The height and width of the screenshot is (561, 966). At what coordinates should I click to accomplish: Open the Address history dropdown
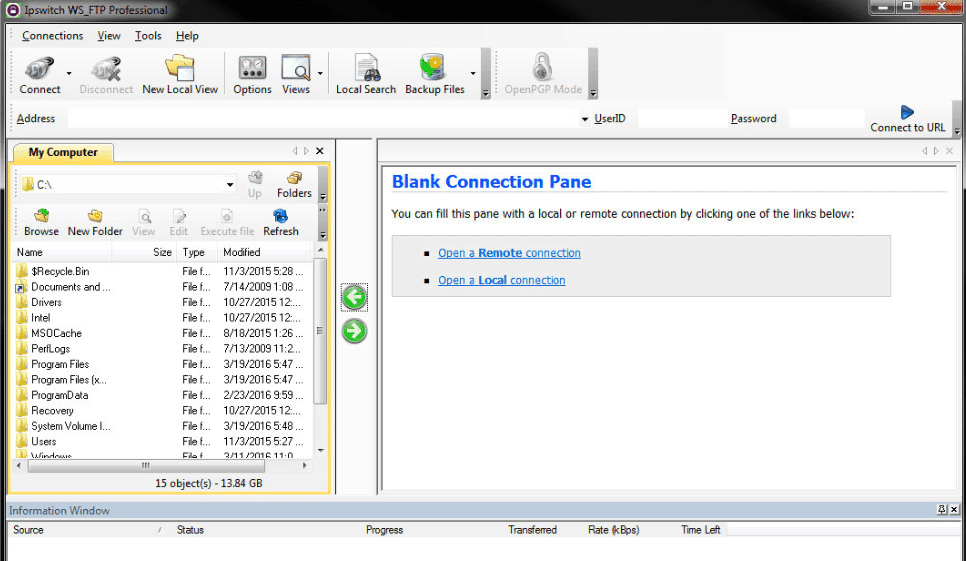pyautogui.click(x=584, y=119)
